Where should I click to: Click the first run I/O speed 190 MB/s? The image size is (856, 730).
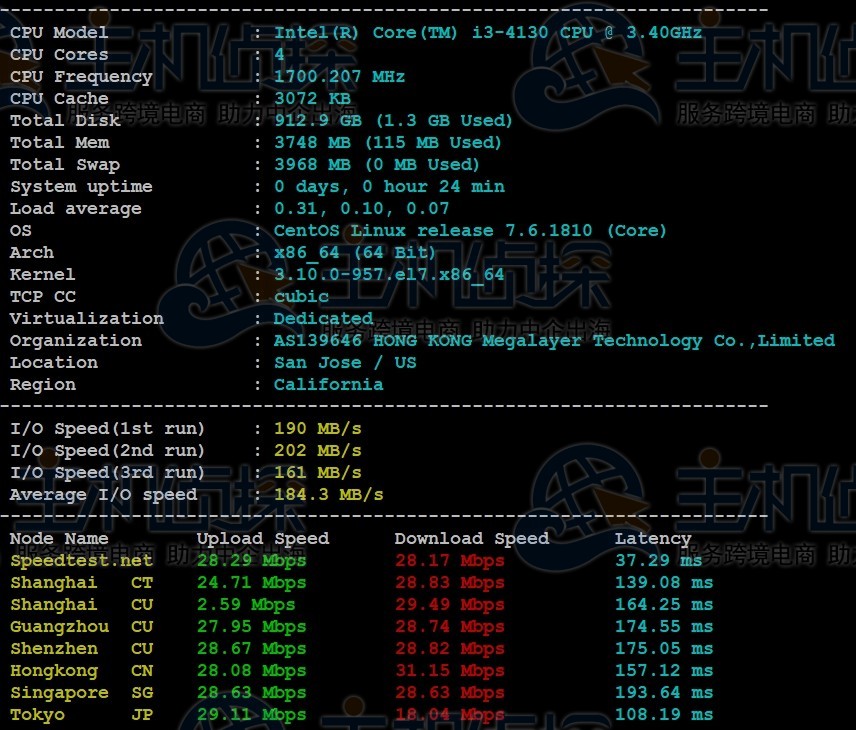(317, 429)
